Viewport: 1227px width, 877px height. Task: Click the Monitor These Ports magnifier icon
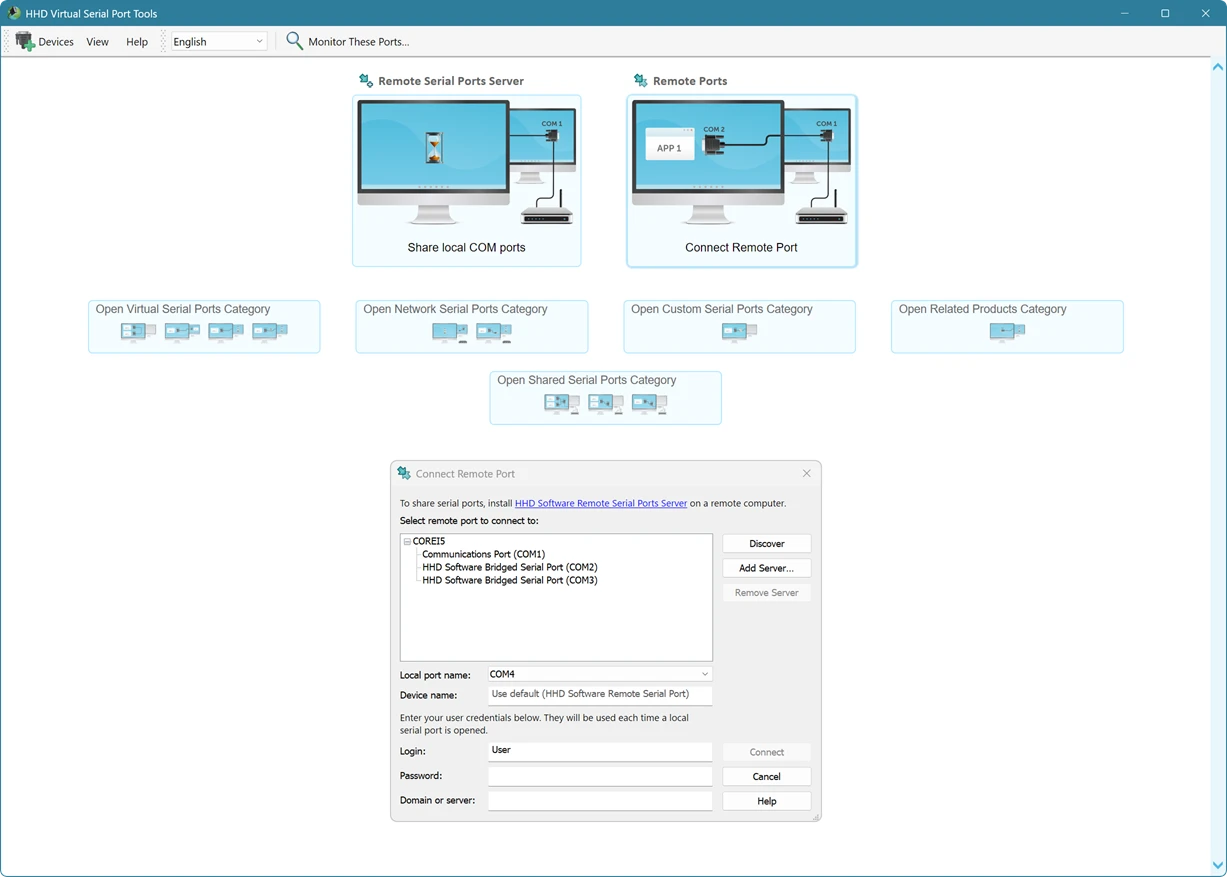(x=294, y=41)
